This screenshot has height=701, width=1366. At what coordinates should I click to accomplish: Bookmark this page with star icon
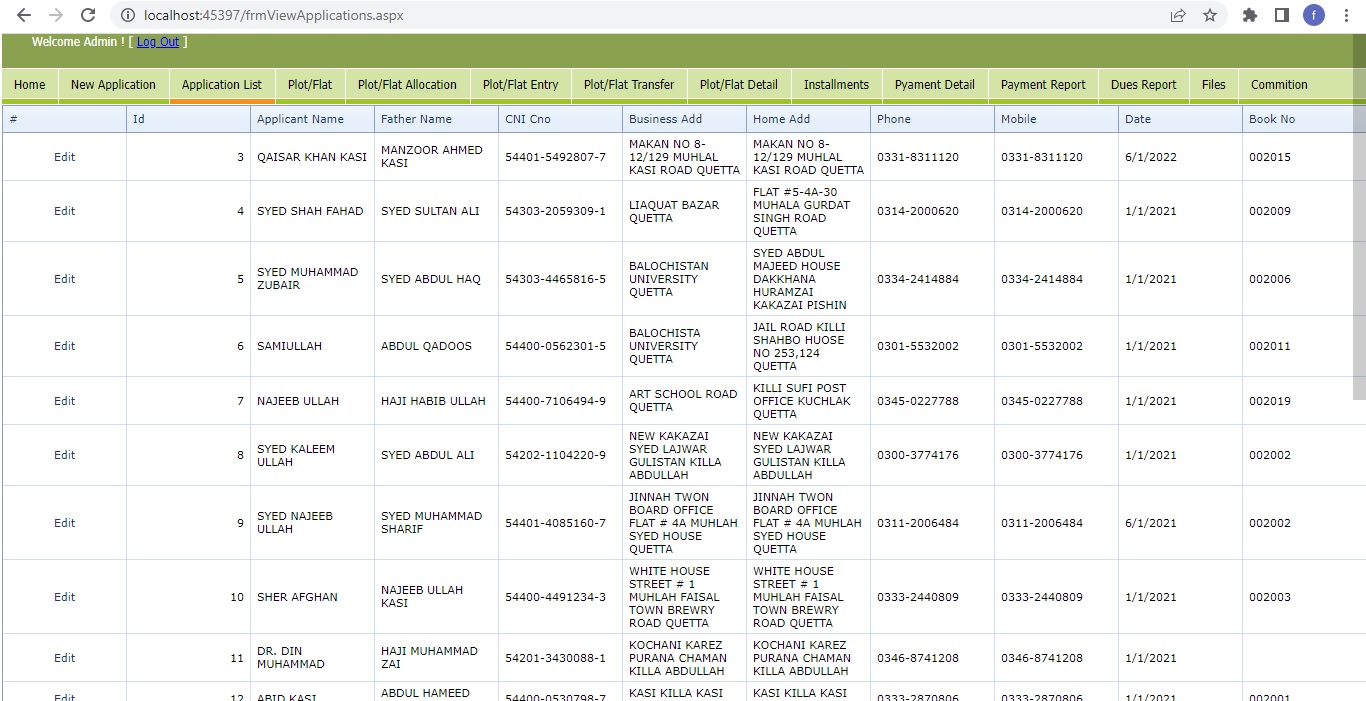pyautogui.click(x=1210, y=15)
